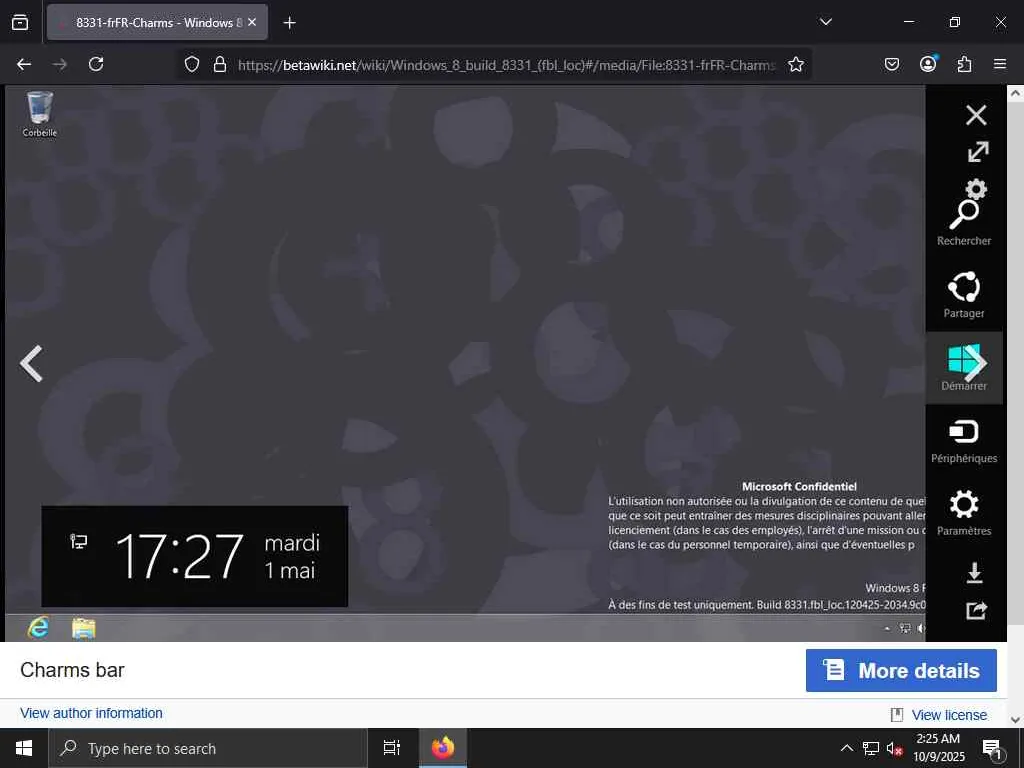Viewport: 1024px width, 768px height.
Task: Open the media viewer options gear
Action: [x=976, y=189]
